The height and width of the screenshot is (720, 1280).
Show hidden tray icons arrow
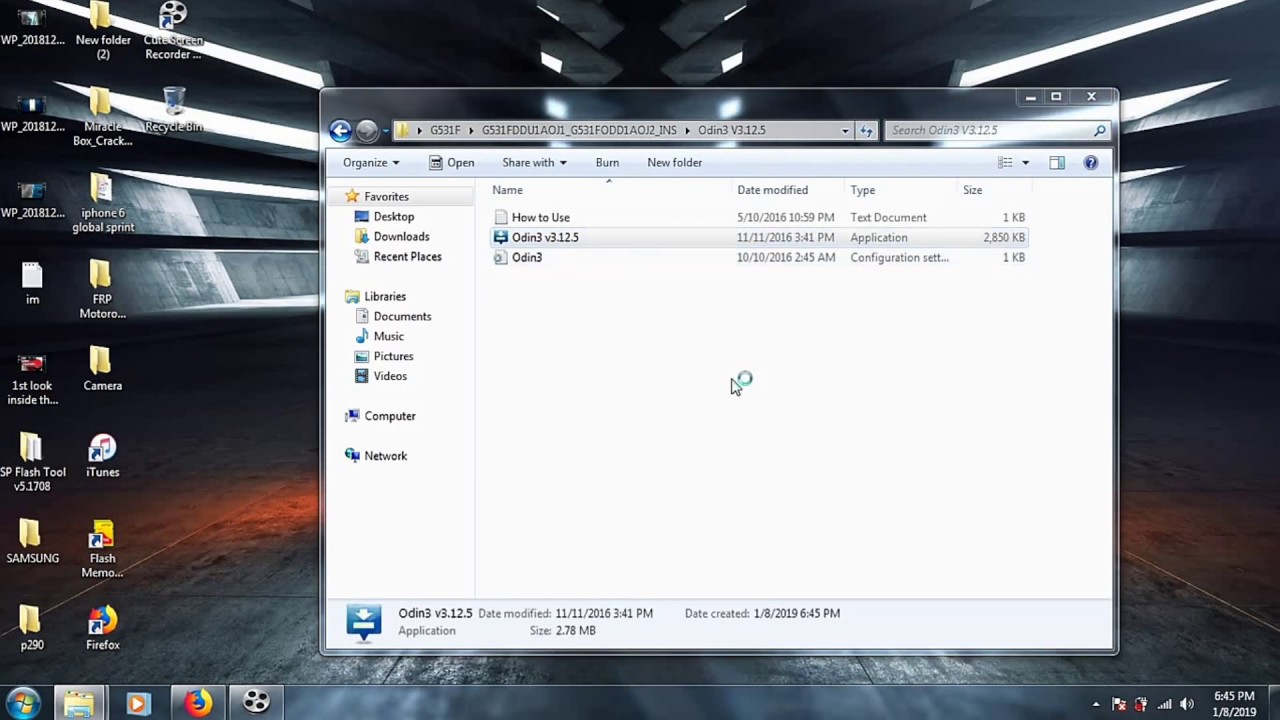point(1096,705)
